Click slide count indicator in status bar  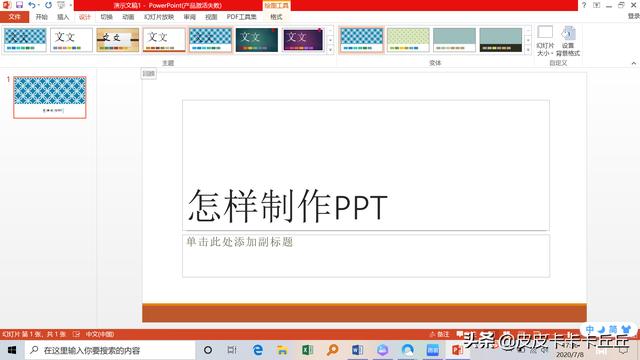(34, 334)
